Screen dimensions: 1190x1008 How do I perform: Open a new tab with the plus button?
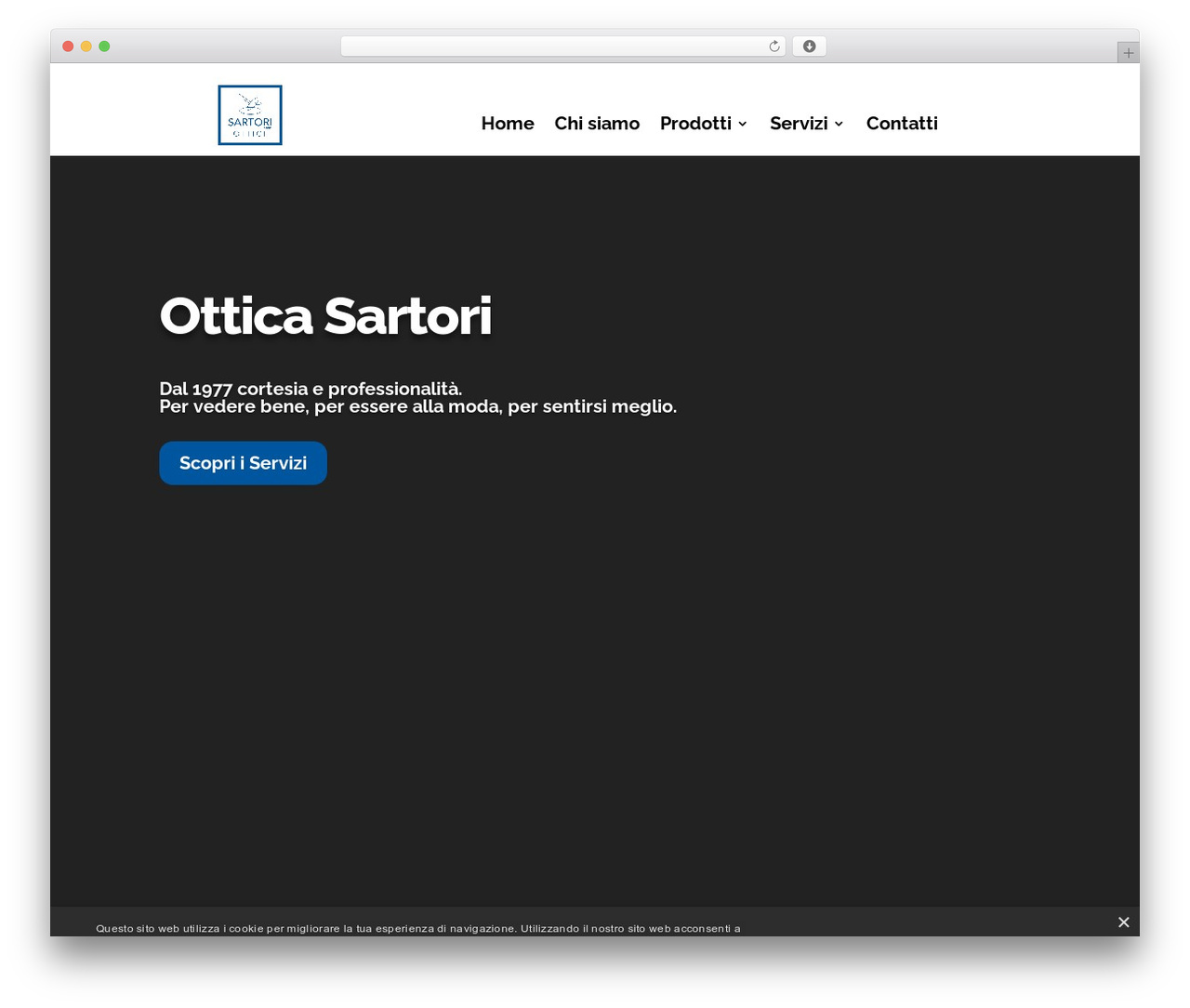point(1128,53)
